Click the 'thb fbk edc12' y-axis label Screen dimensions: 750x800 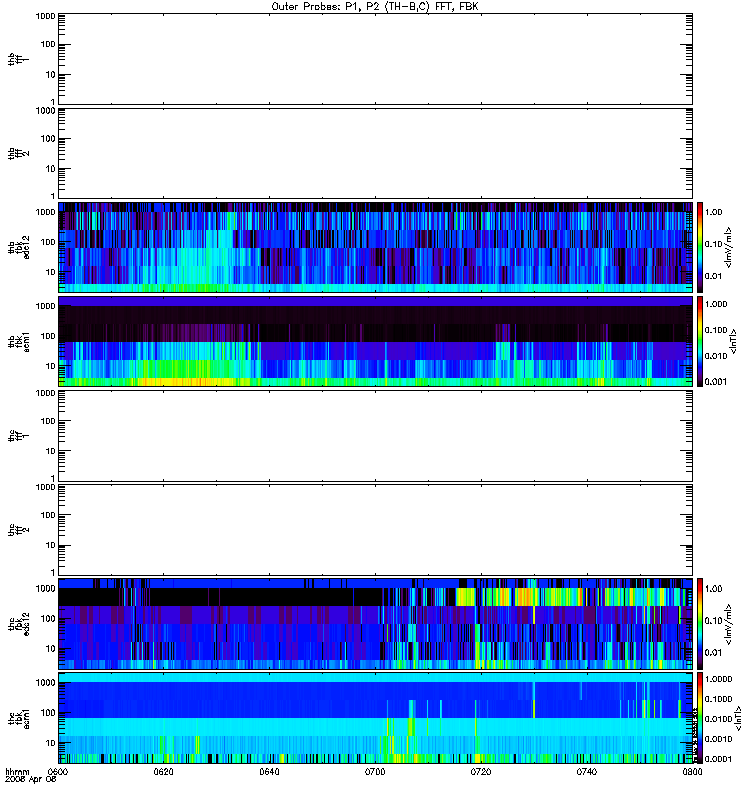[18, 247]
